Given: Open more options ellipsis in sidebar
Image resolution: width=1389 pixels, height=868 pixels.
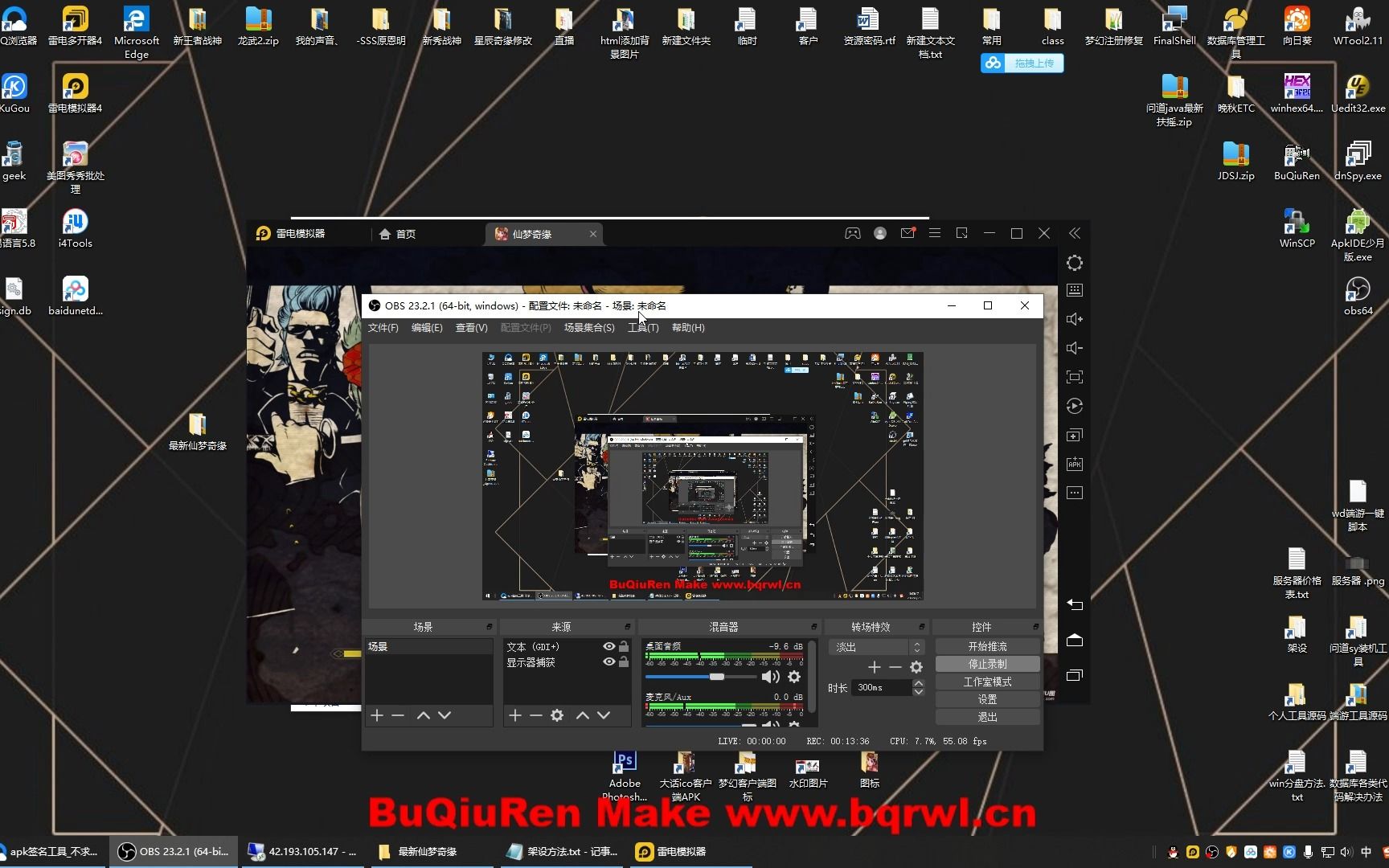Looking at the screenshot, I should [x=1075, y=493].
